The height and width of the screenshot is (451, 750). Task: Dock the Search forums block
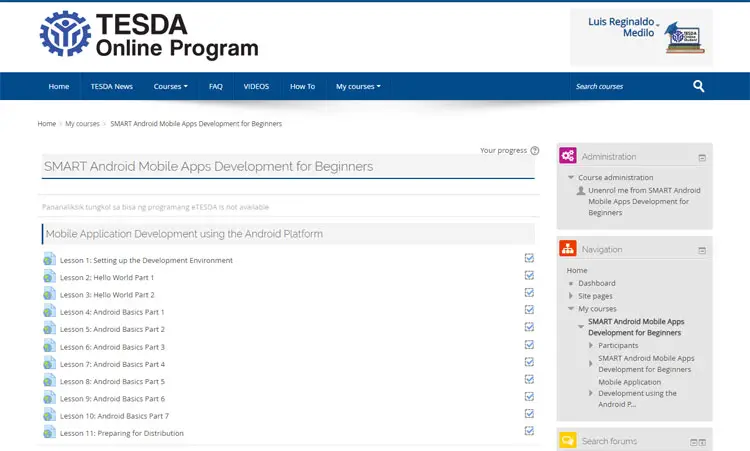pos(702,442)
